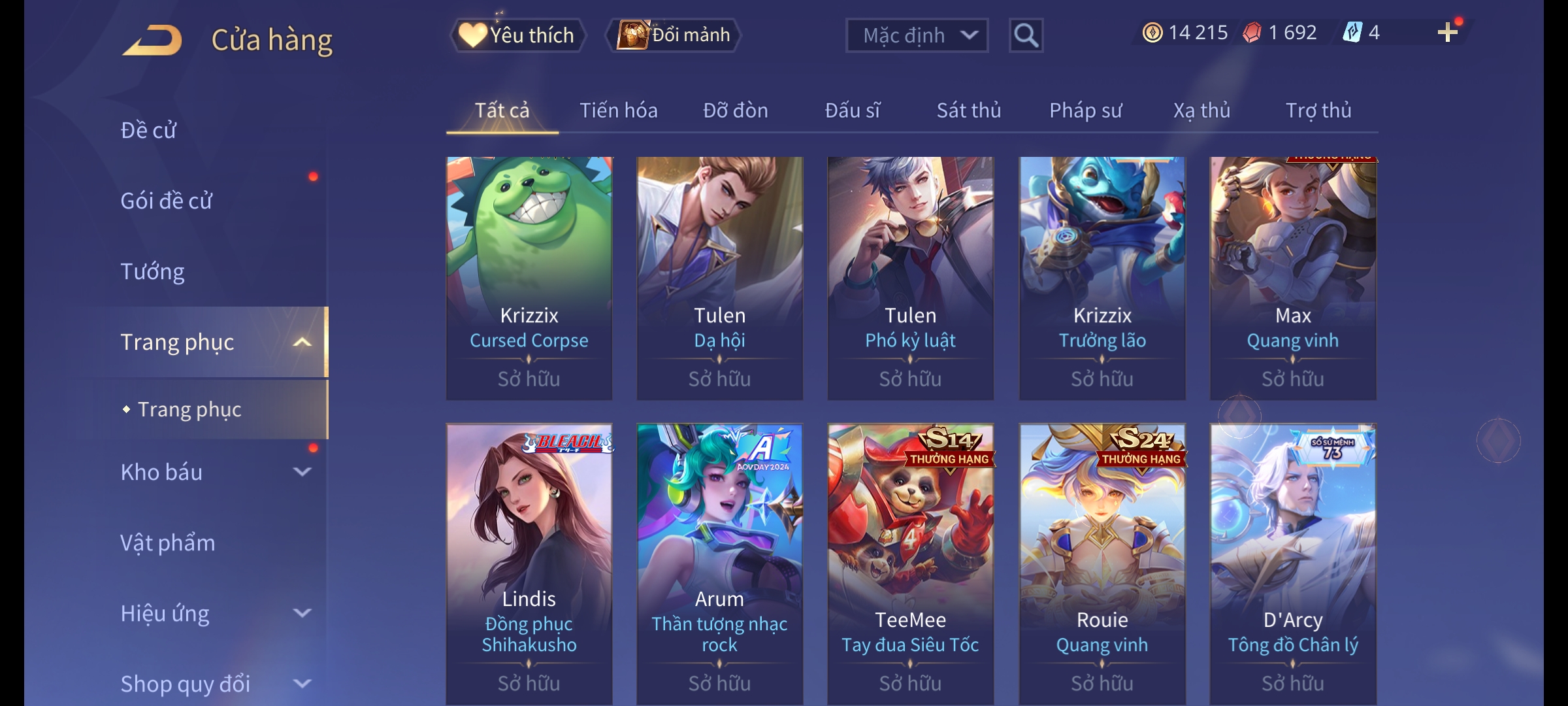This screenshot has width=1568, height=706.
Task: Open the Mặc định sort dropdown
Action: point(917,35)
